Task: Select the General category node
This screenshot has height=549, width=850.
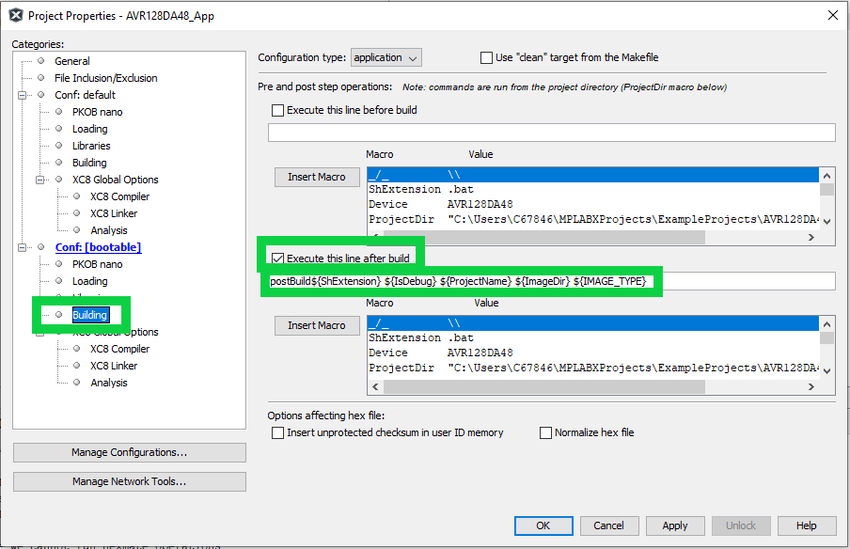Action: click(x=72, y=61)
